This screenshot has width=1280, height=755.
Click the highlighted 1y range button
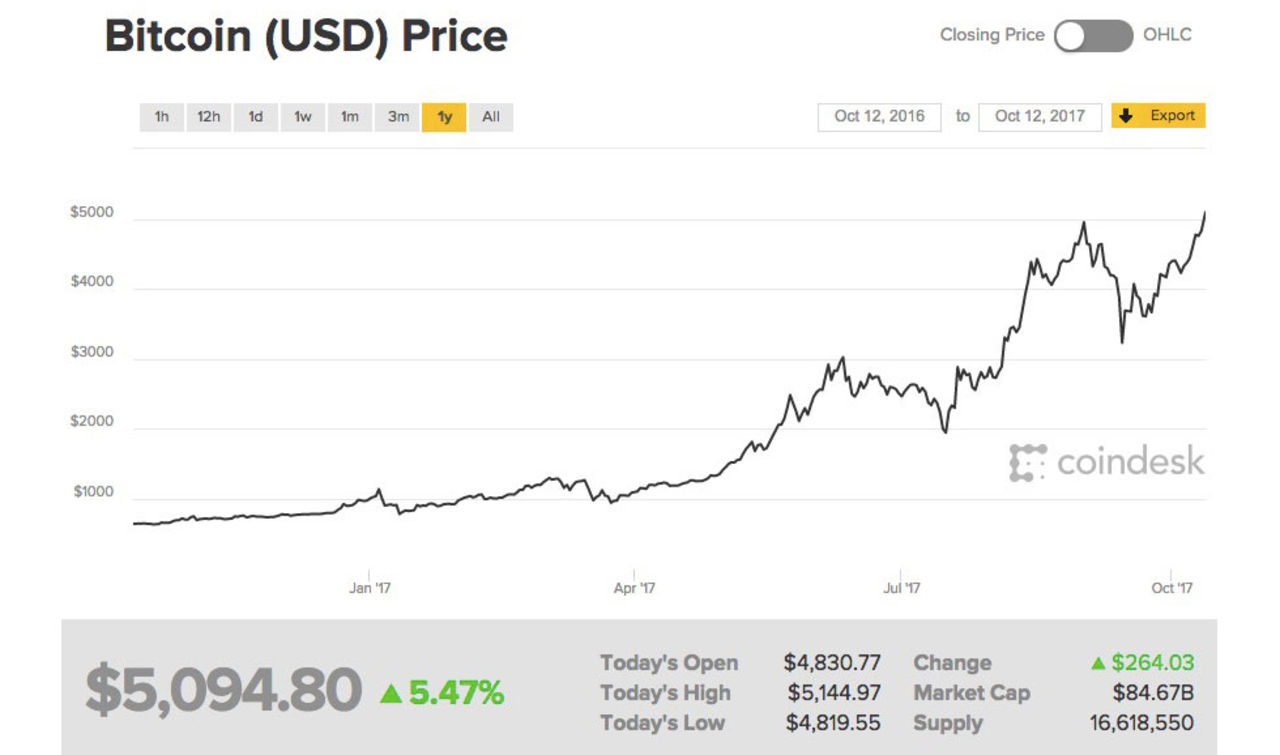[443, 117]
